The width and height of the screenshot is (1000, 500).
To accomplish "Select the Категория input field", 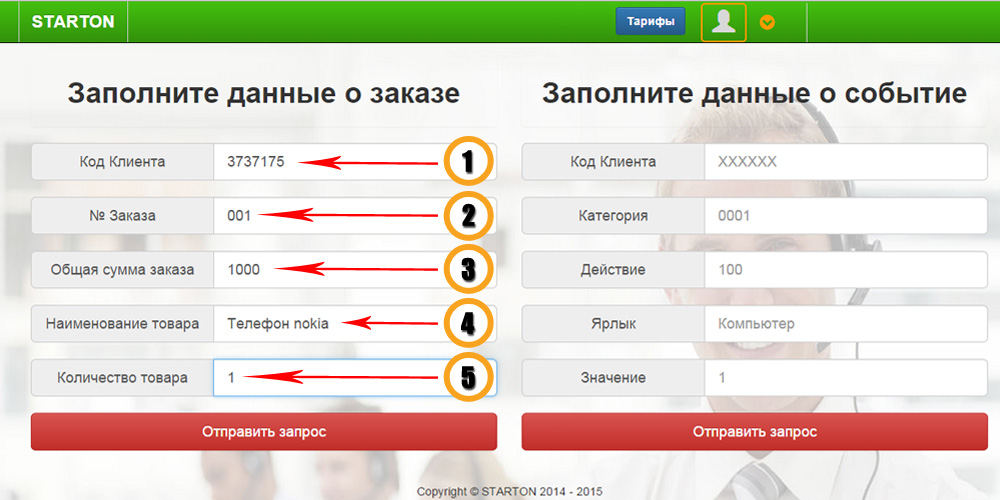I will tap(846, 216).
